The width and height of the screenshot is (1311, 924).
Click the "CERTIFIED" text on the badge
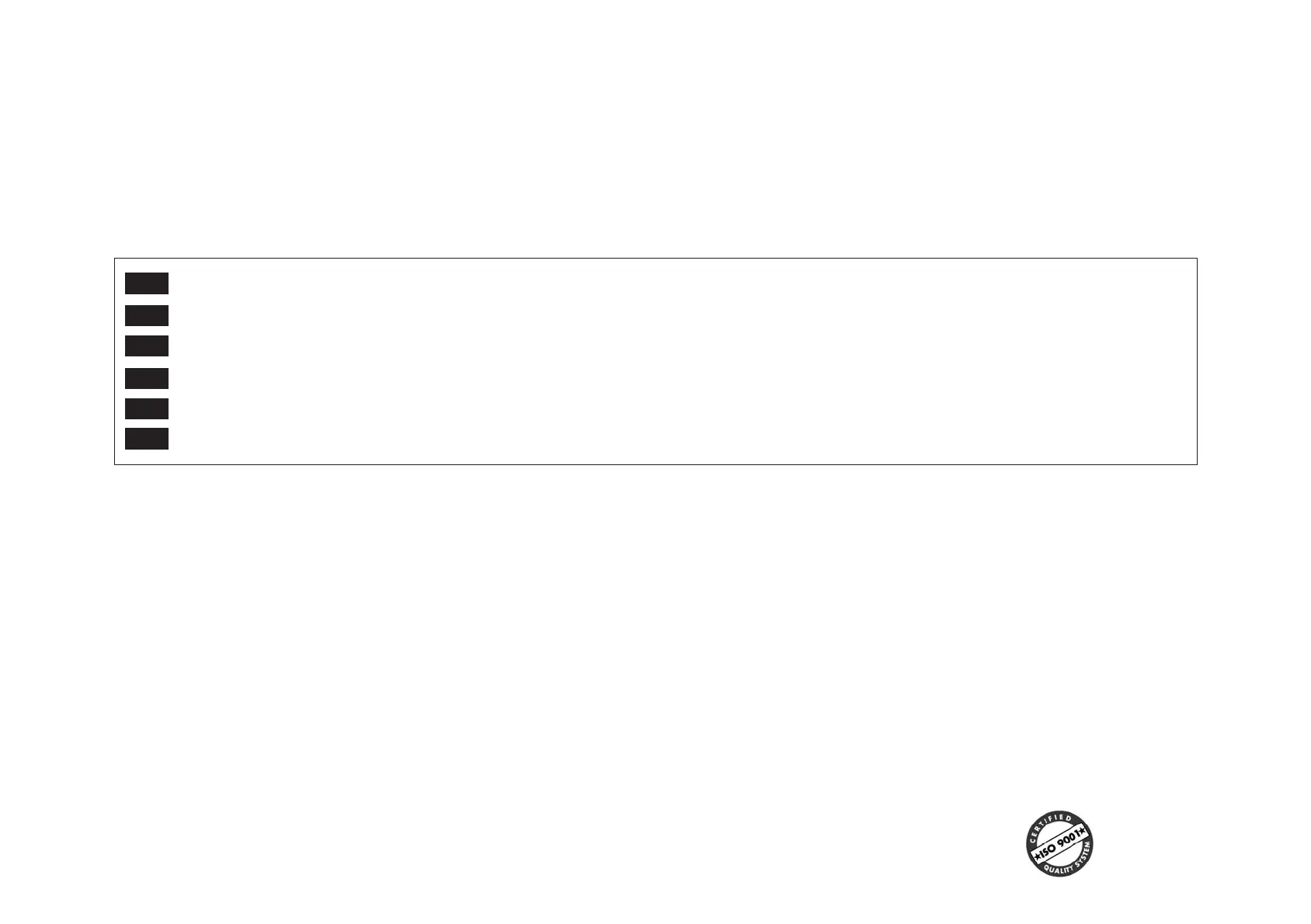point(1049,823)
